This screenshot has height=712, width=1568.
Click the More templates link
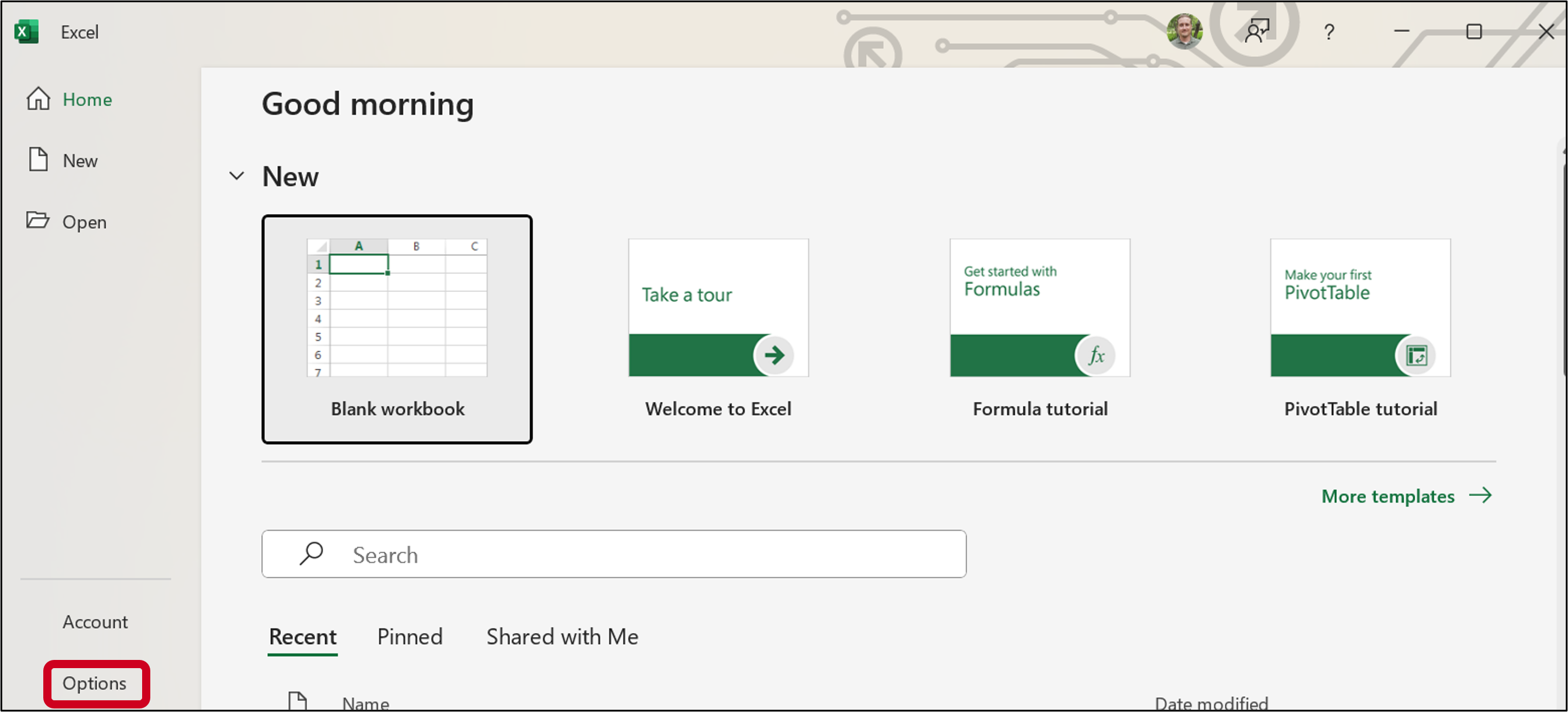1407,496
